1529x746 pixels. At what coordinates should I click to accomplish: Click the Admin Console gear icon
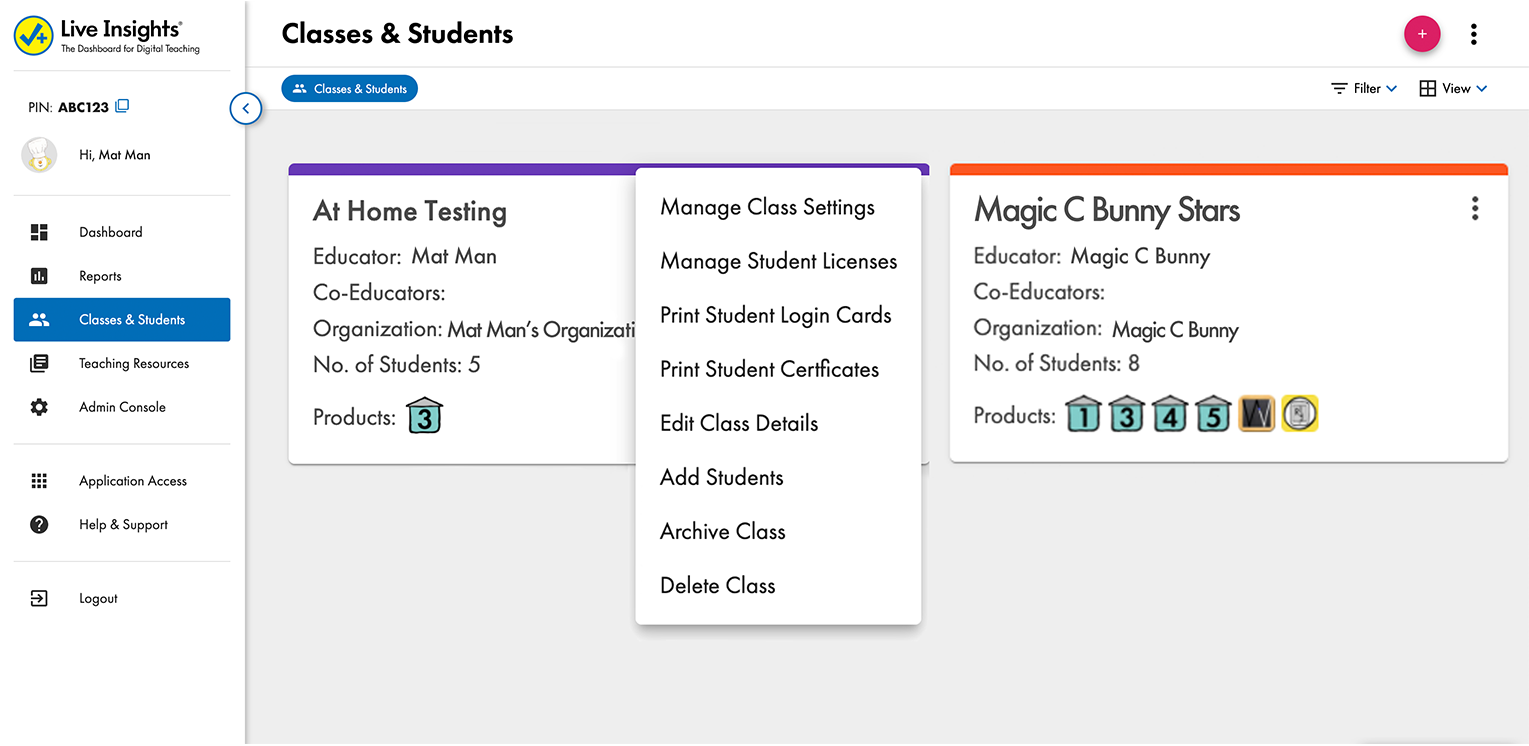pos(39,407)
